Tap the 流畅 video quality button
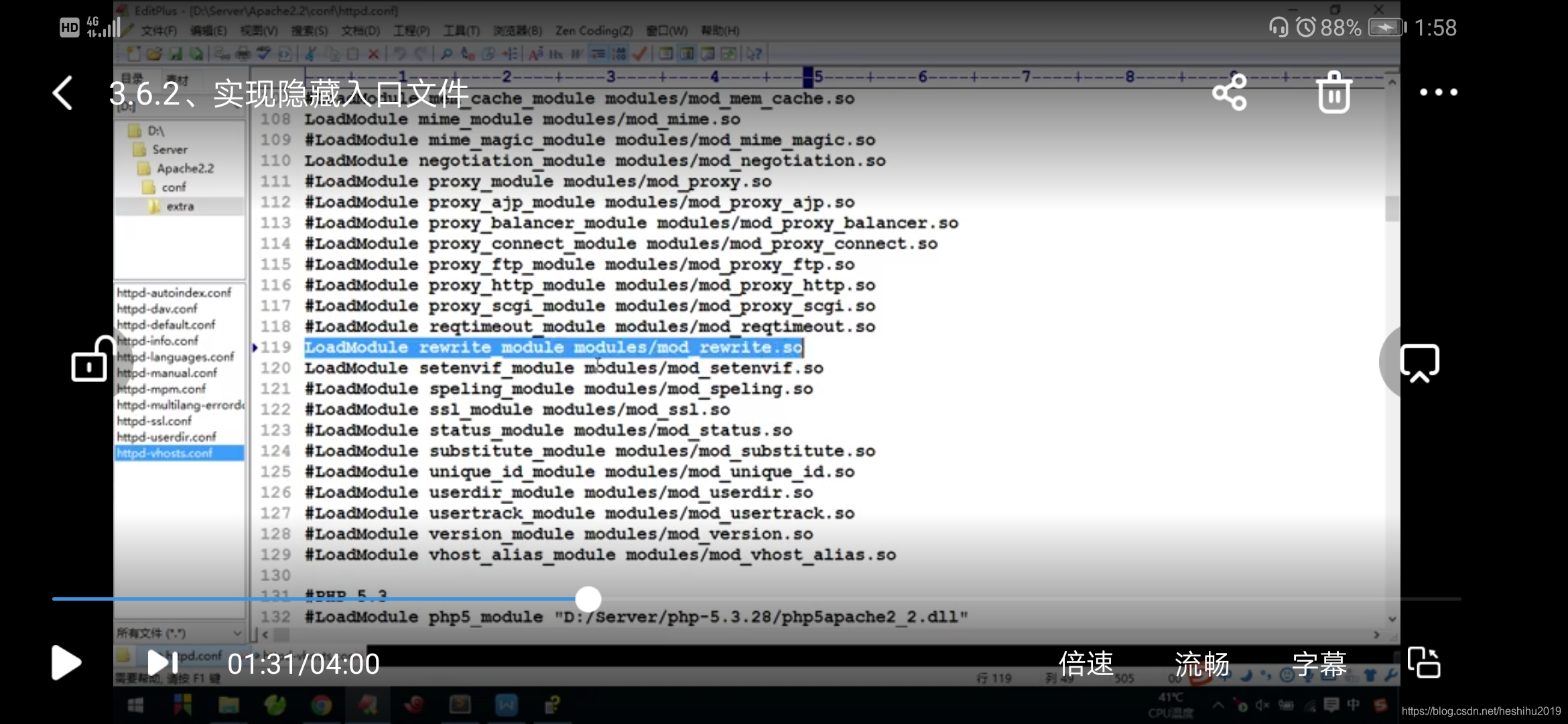Screen dimensions: 1568x724 tap(1202, 664)
